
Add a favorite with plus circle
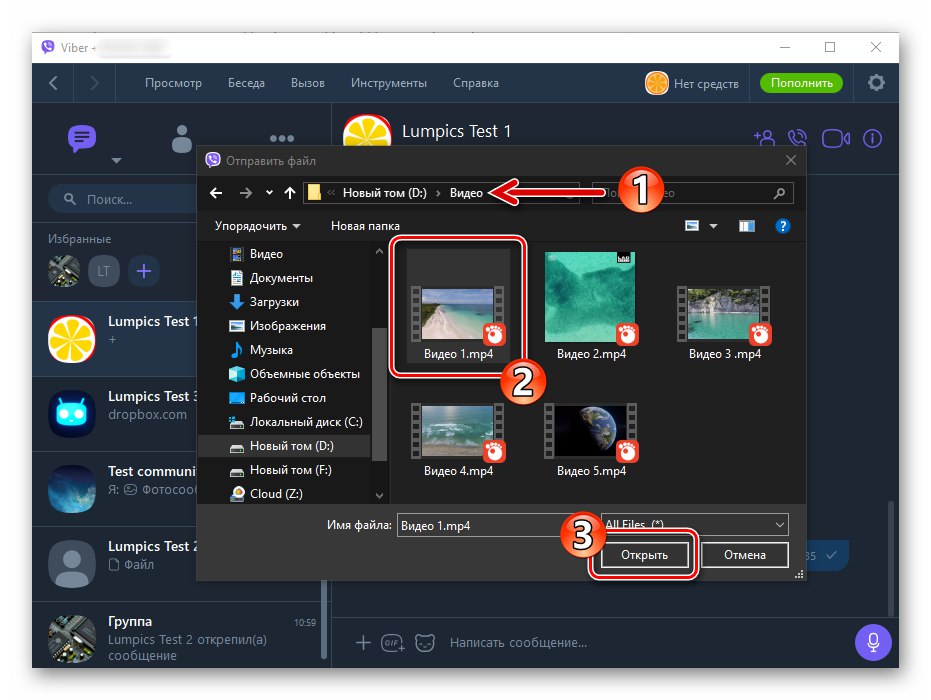[x=144, y=271]
